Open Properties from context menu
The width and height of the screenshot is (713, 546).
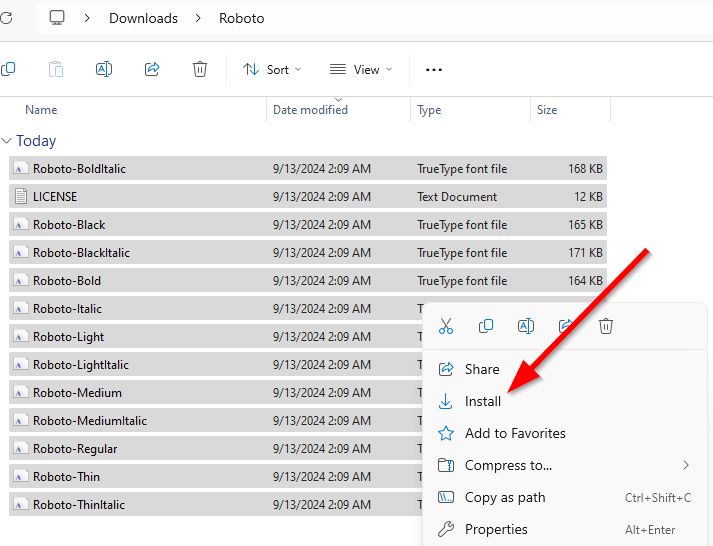point(564,529)
